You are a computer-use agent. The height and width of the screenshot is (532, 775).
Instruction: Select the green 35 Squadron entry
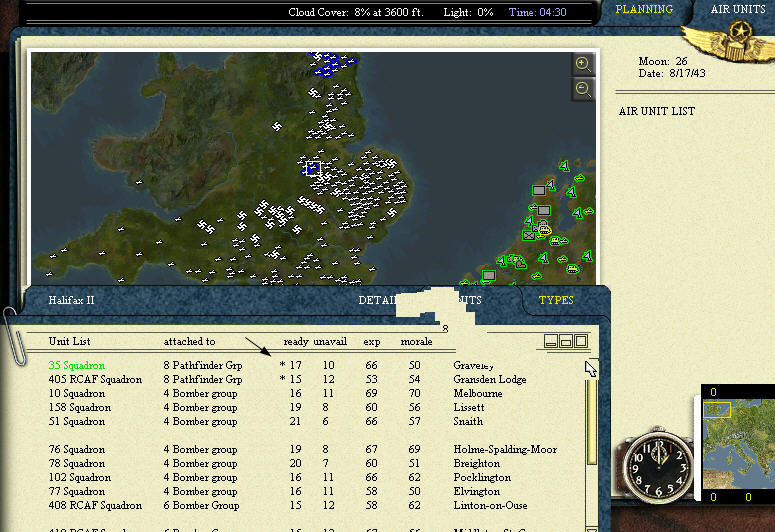(77, 365)
